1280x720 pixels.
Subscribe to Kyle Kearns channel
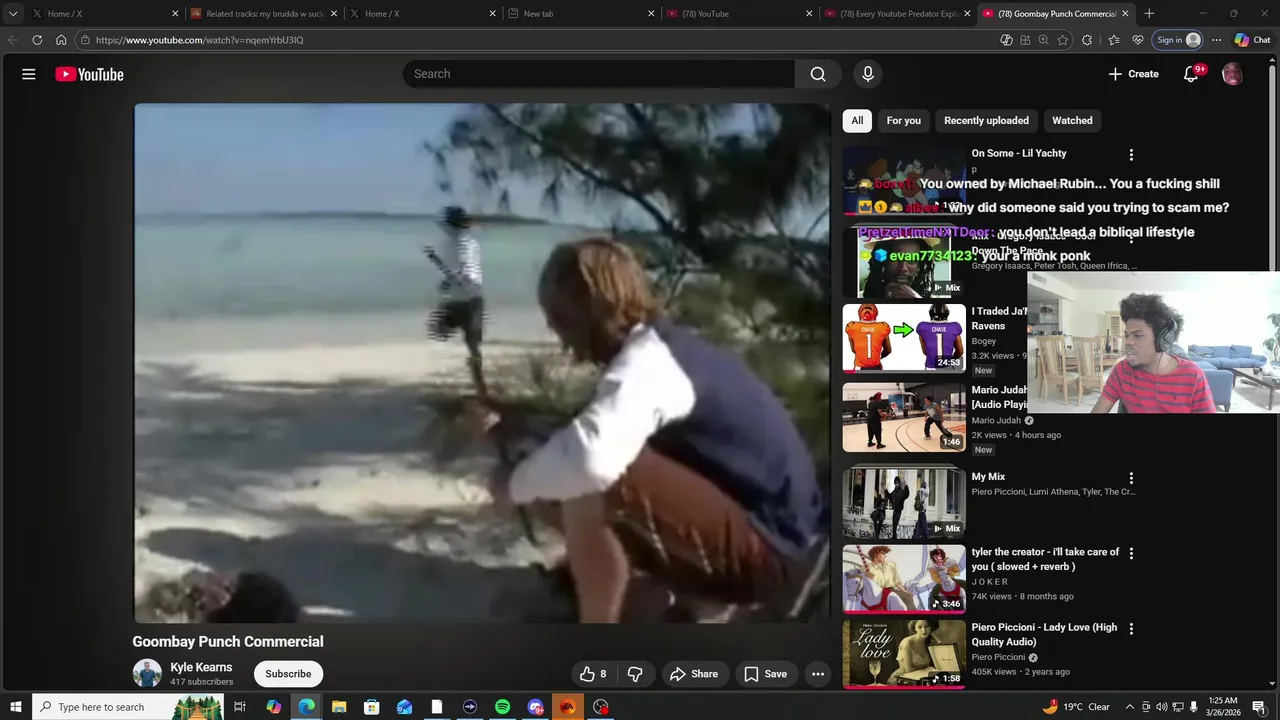coord(288,674)
